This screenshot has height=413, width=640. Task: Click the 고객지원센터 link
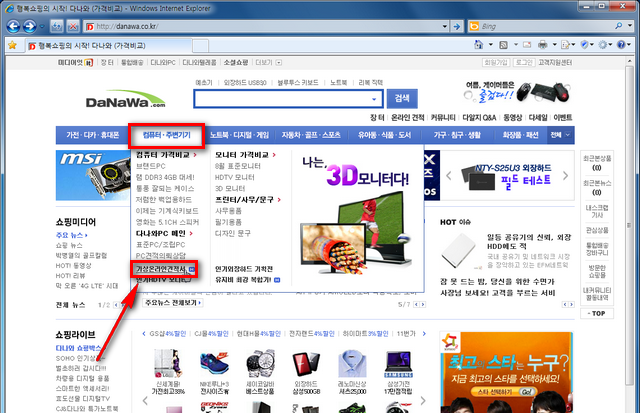pos(555,62)
